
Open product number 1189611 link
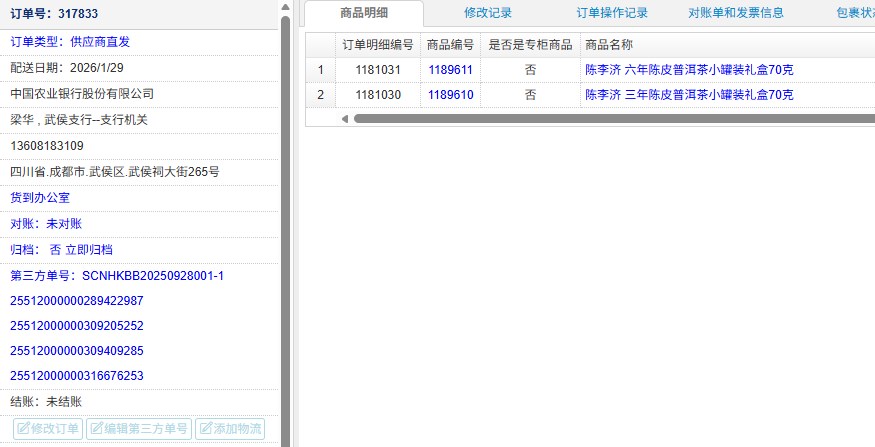click(450, 70)
